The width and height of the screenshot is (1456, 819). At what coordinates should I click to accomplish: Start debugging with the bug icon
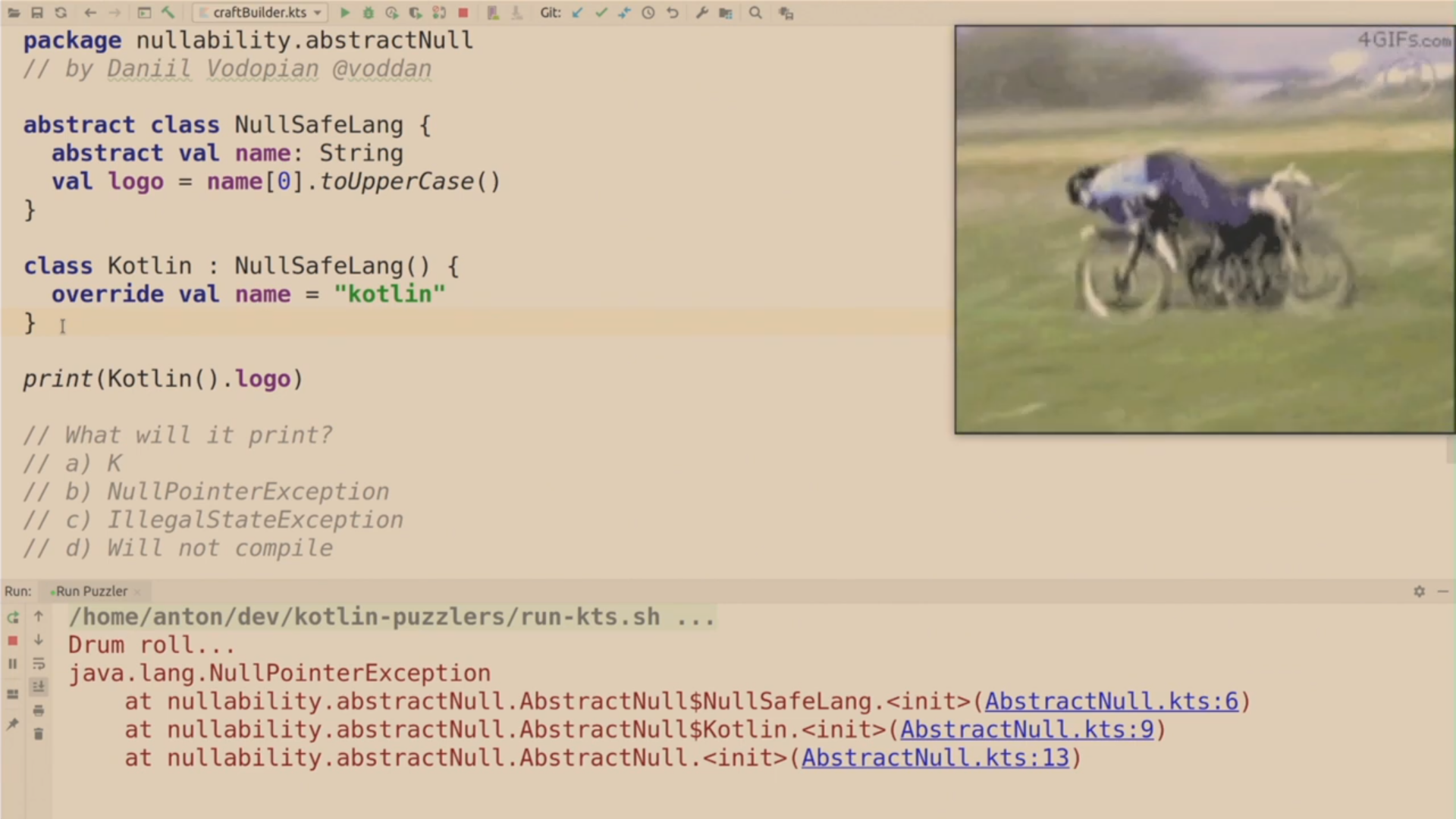click(368, 13)
